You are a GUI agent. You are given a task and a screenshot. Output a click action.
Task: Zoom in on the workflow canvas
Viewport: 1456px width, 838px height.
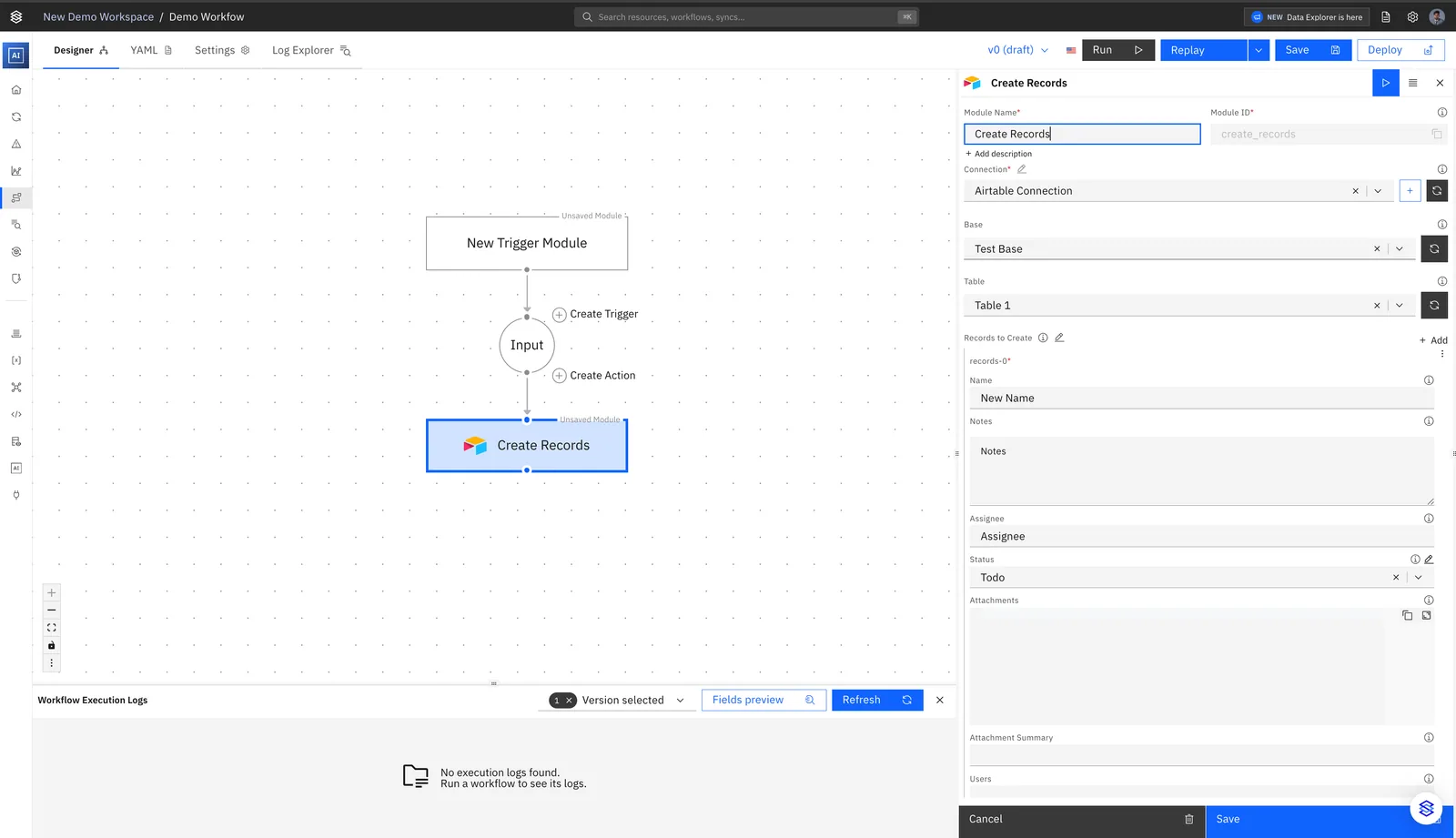tap(52, 592)
